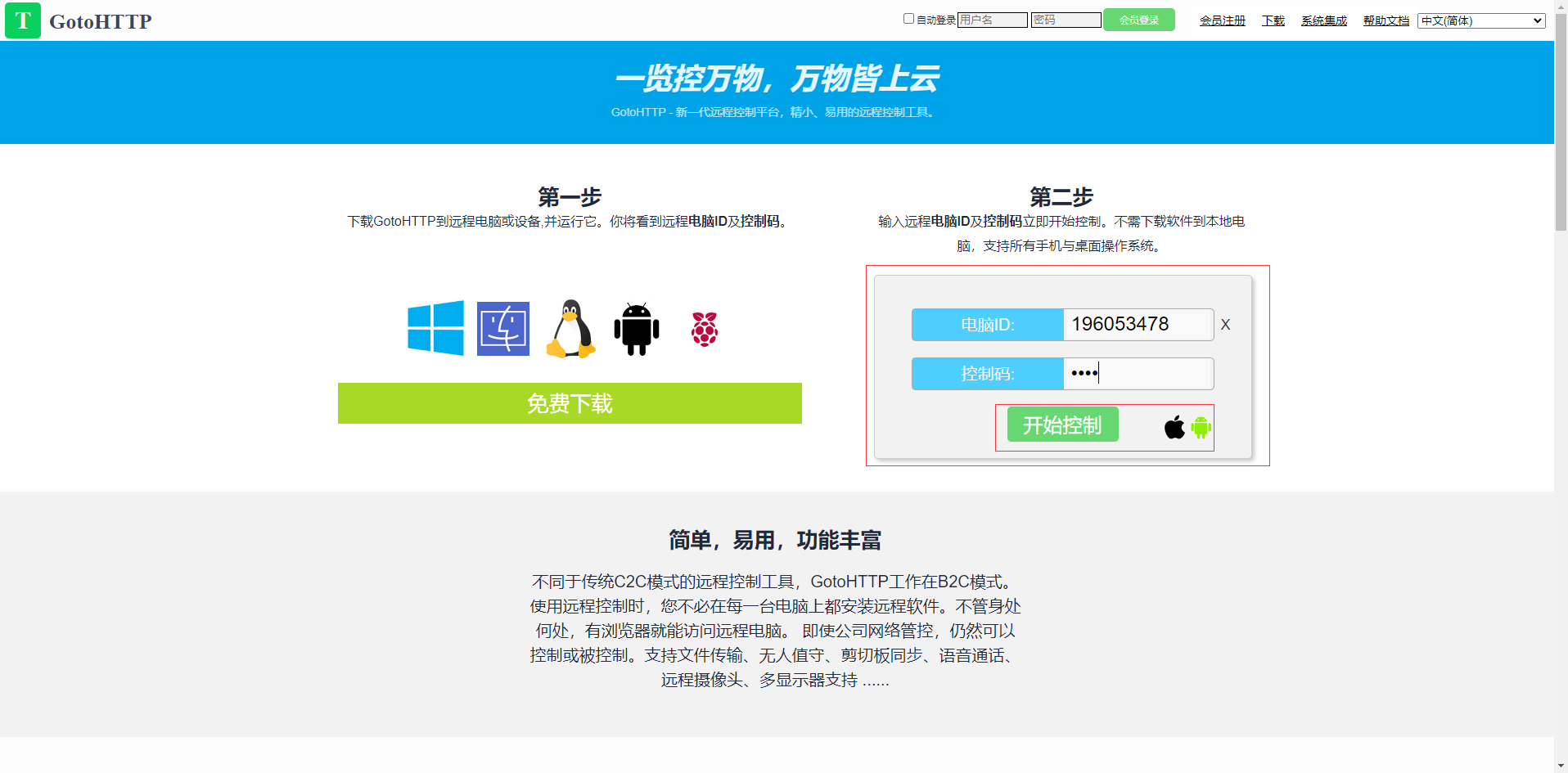This screenshot has height=773, width=1568.
Task: Click the 电脑ID input with 196053478
Action: pos(1138,325)
